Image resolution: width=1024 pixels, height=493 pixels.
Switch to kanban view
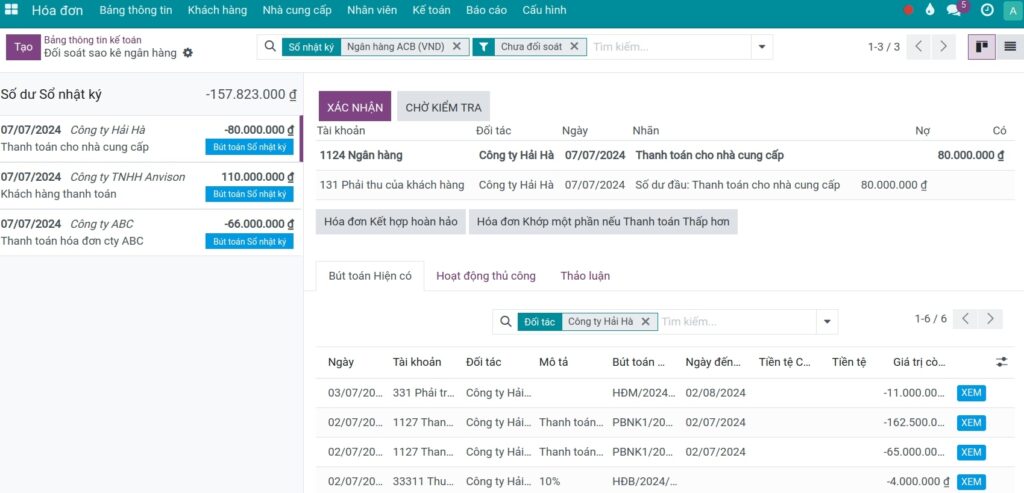pos(982,47)
